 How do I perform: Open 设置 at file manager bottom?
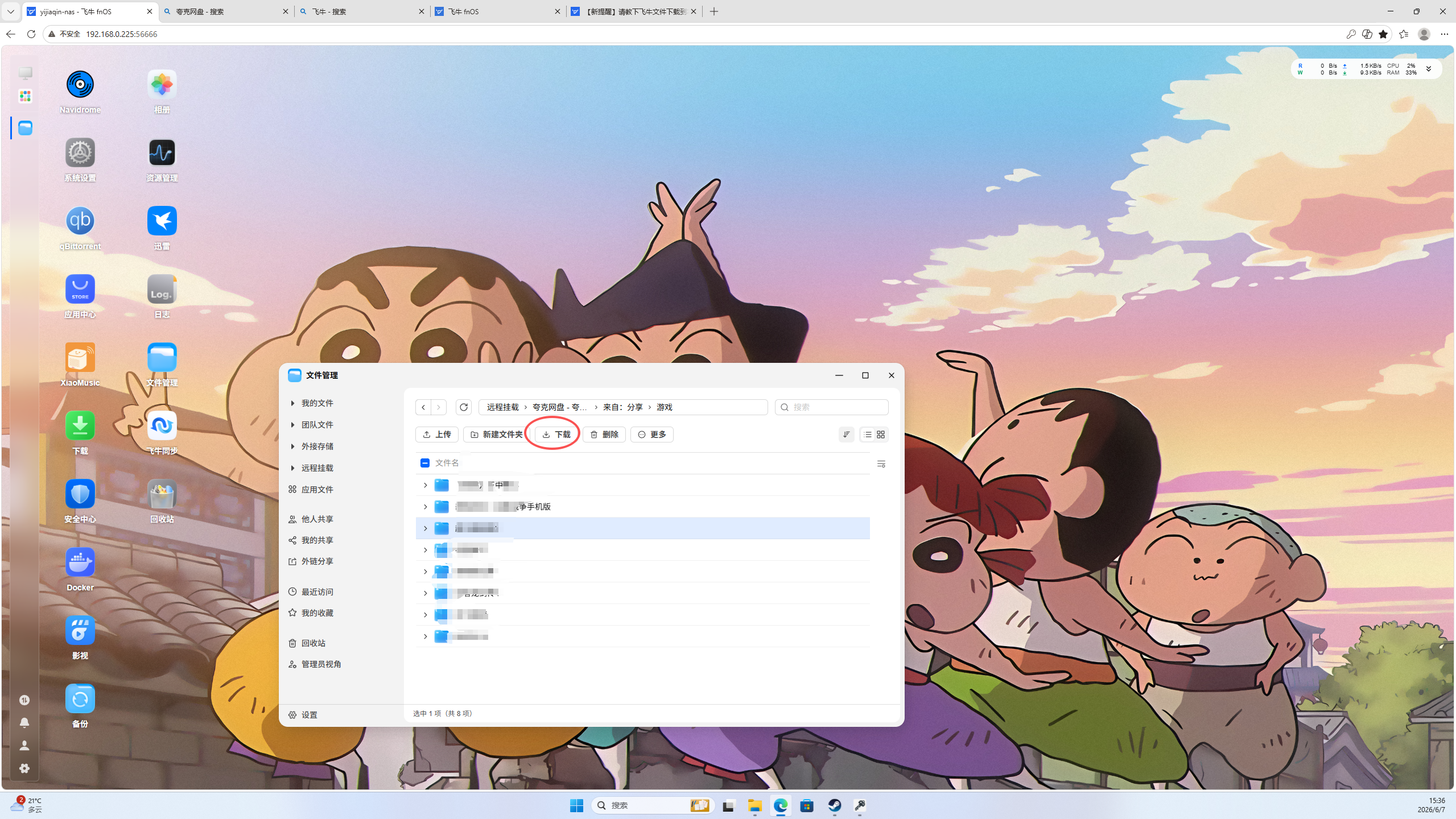303,715
